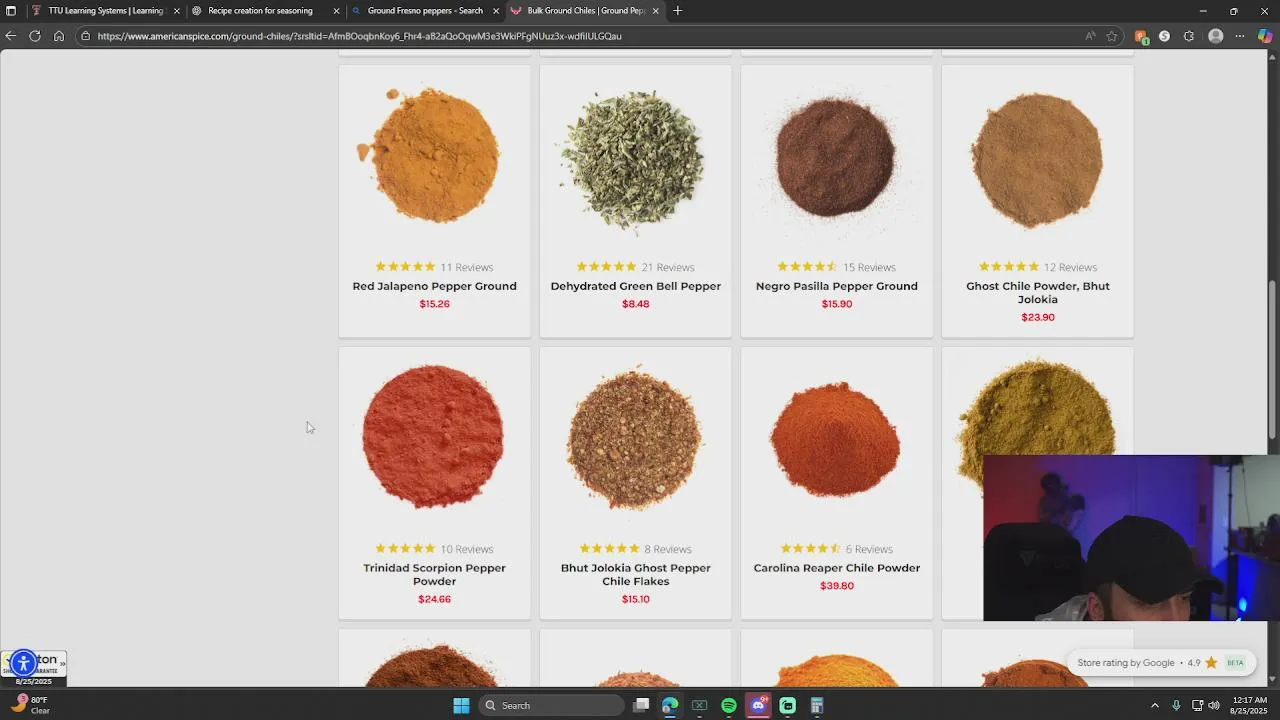Click the $24.66 price of Trinidad Scorpion

435,599
